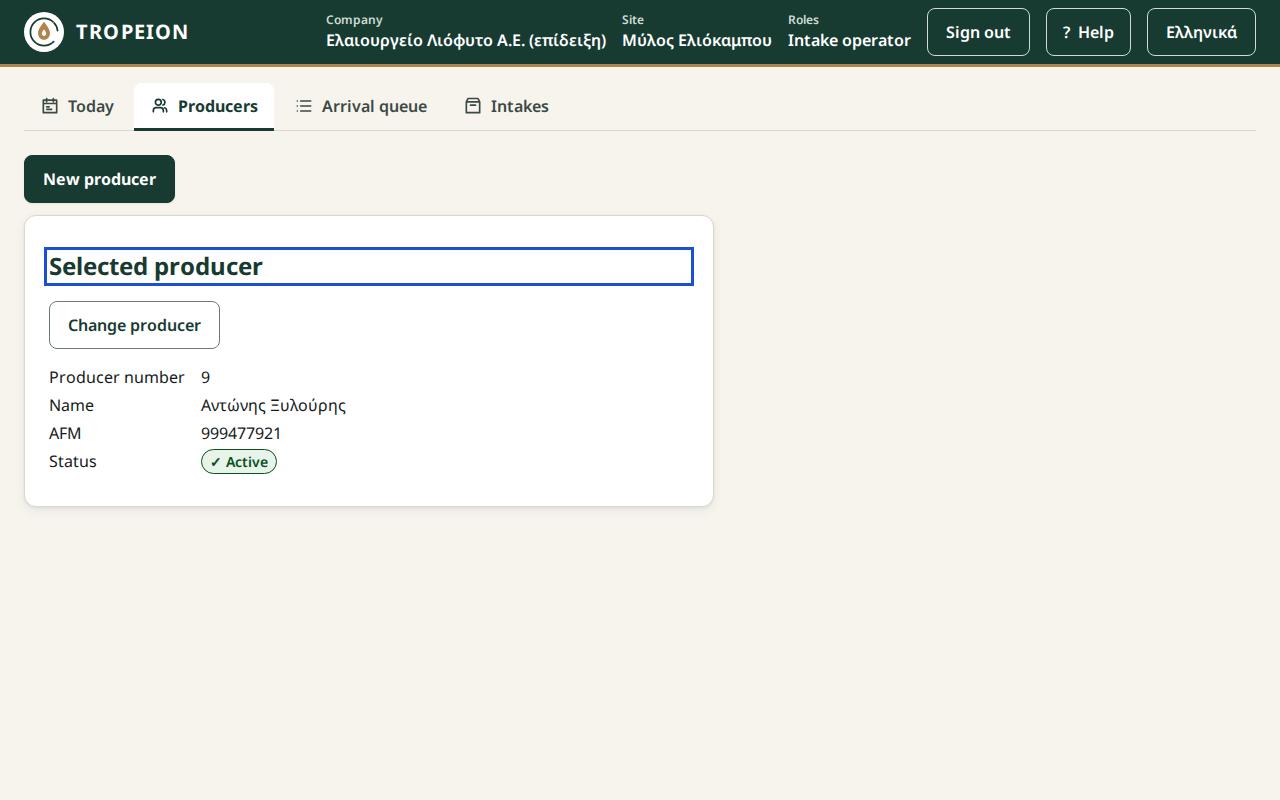The width and height of the screenshot is (1280, 800).
Task: Switch to the Producers tab
Action: 204,106
